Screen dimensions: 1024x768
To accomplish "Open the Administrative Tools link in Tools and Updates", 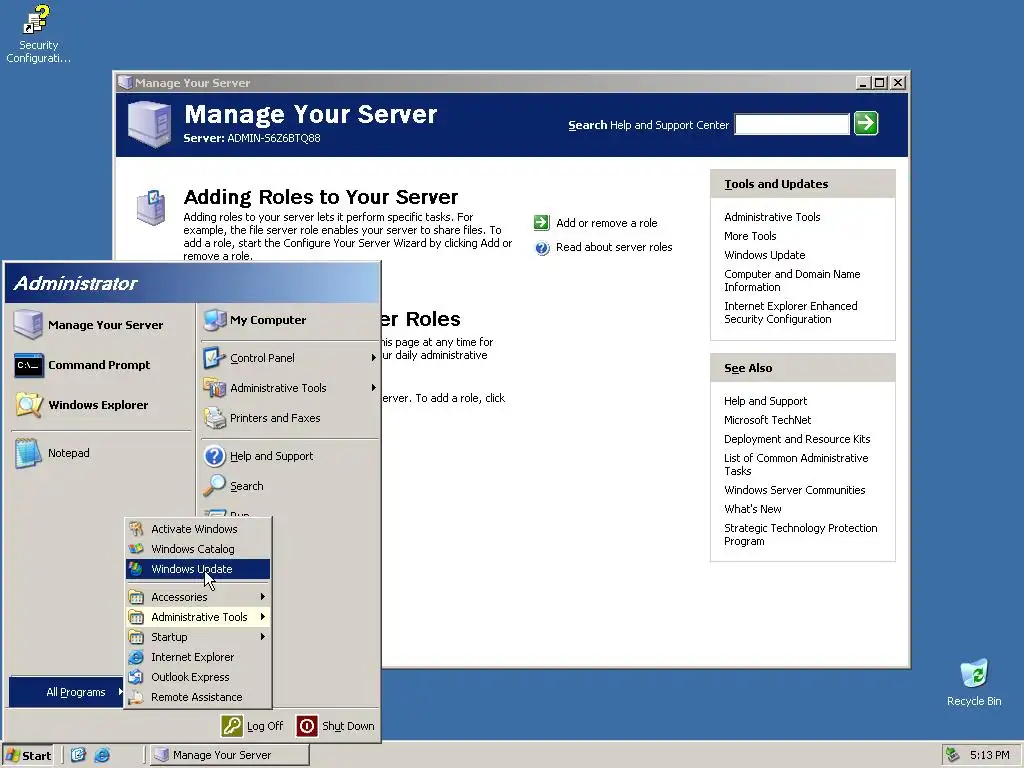I will (772, 217).
